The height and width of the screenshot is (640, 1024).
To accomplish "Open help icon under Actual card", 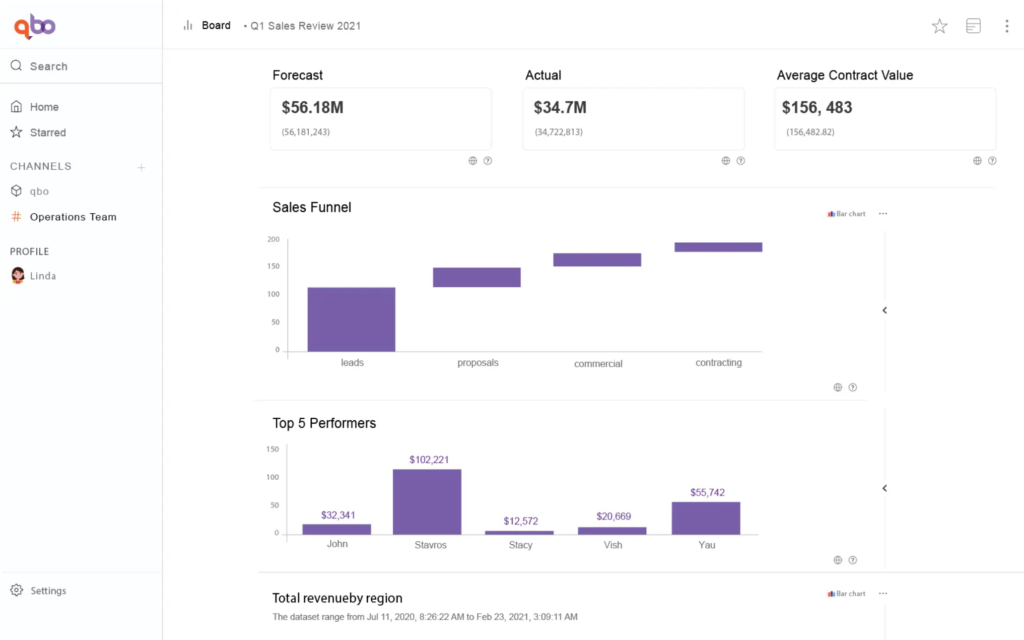I will point(741,160).
